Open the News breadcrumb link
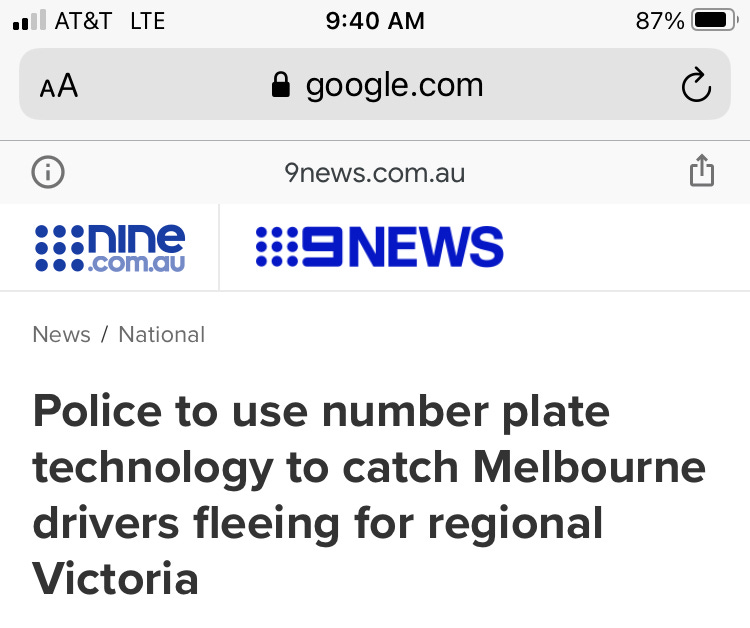The image size is (750, 628). (x=61, y=334)
